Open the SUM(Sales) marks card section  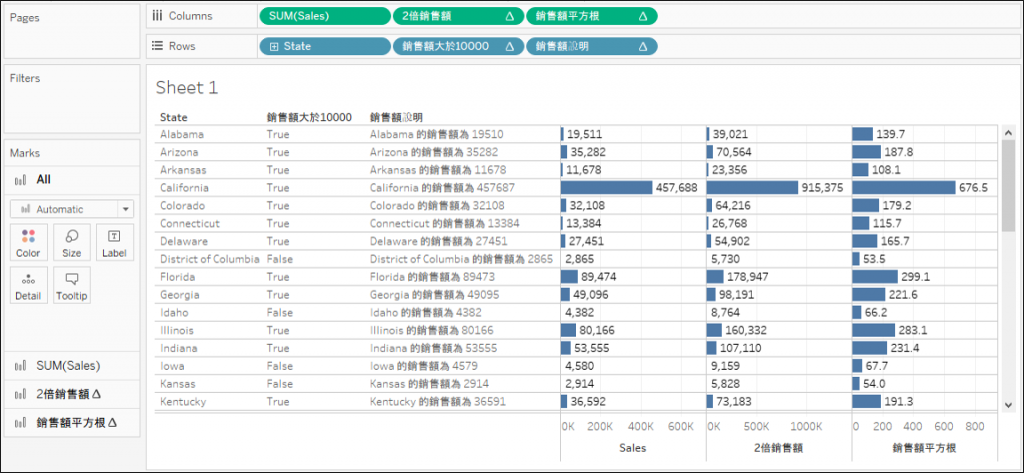(x=72, y=366)
